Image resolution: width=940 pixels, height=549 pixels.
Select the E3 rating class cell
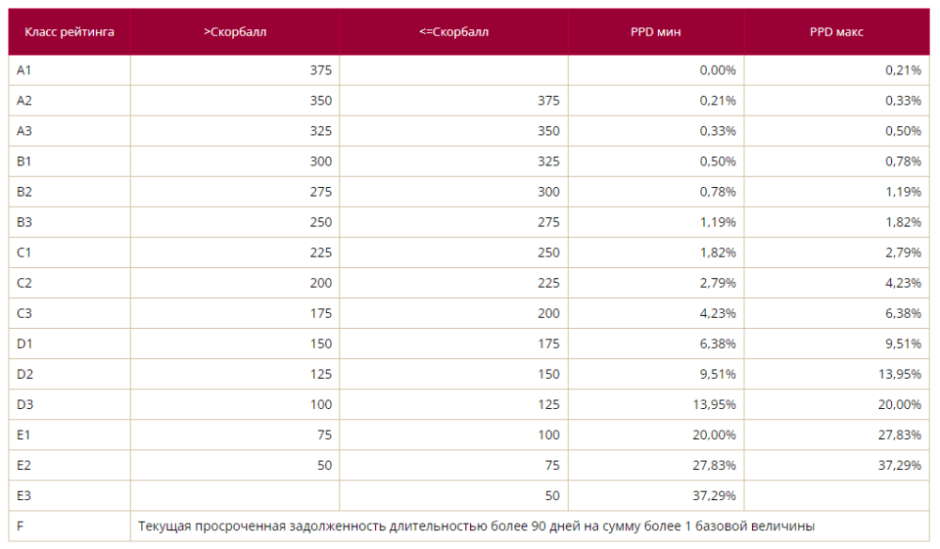pos(25,495)
